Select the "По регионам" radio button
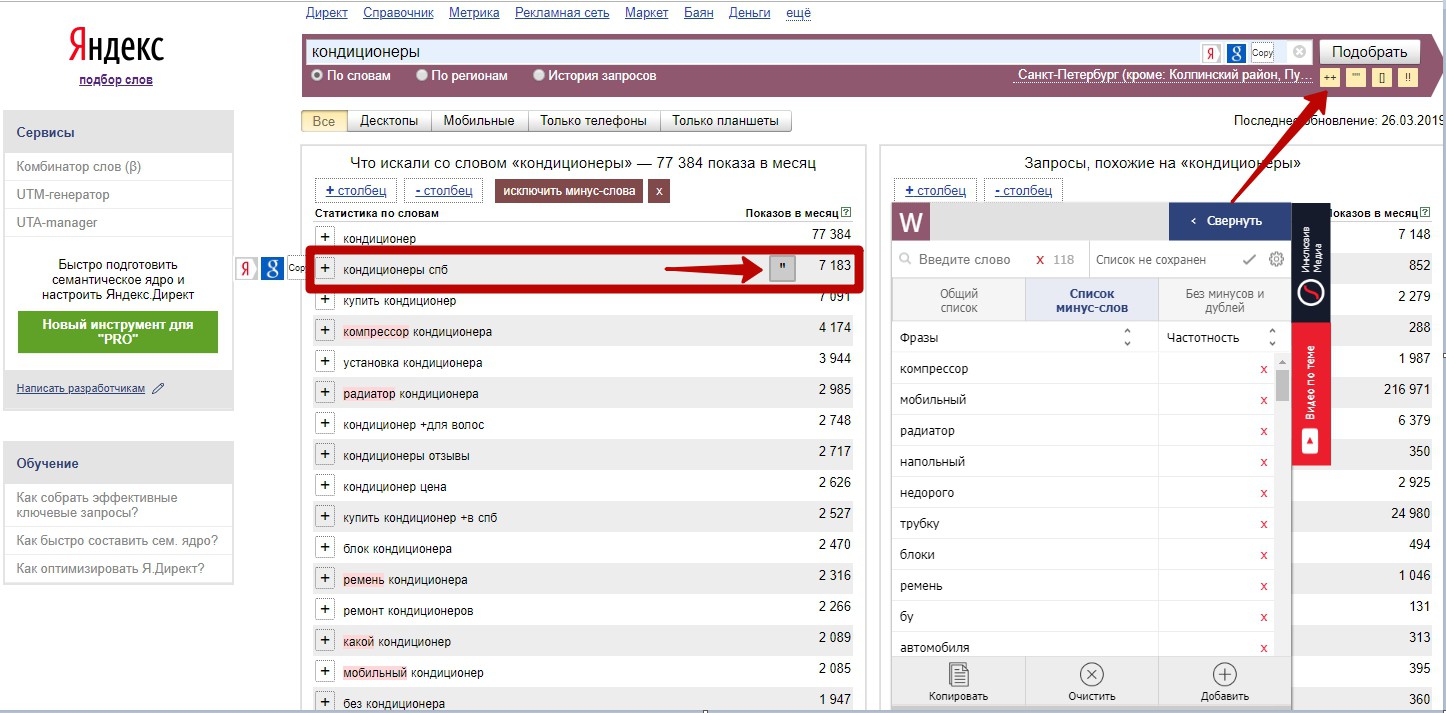Screen dimensions: 1446x713 [x=422, y=75]
